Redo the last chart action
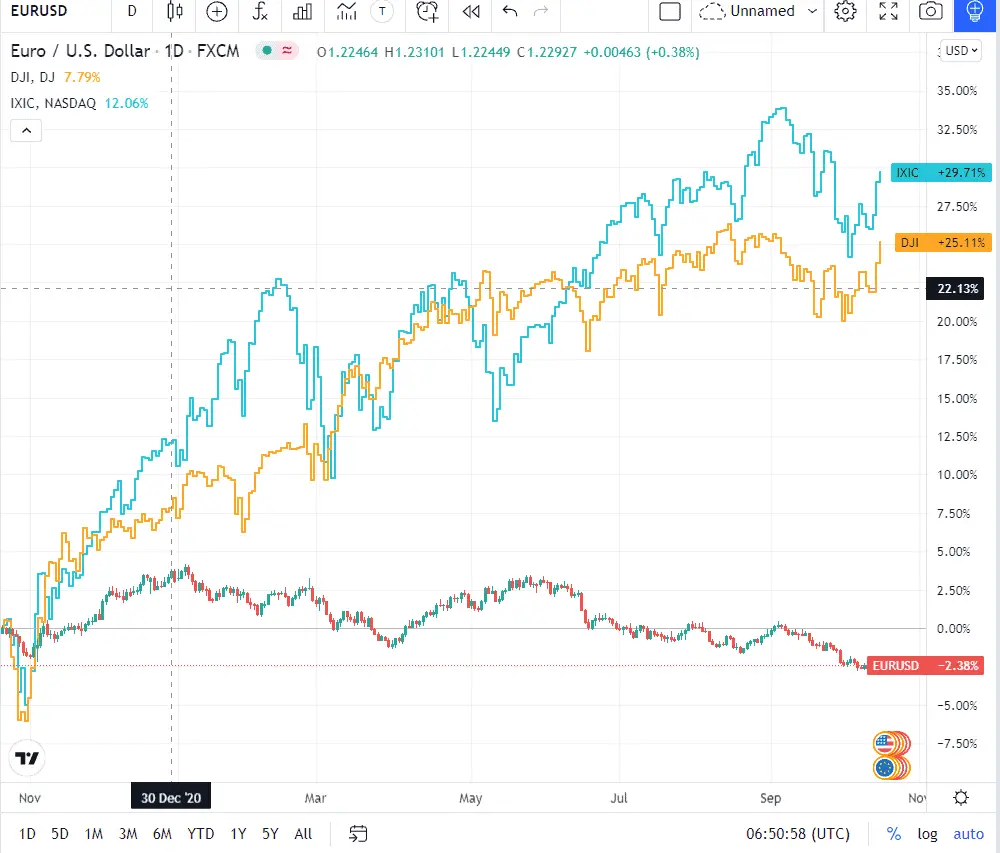The width and height of the screenshot is (1000, 853). pos(541,11)
